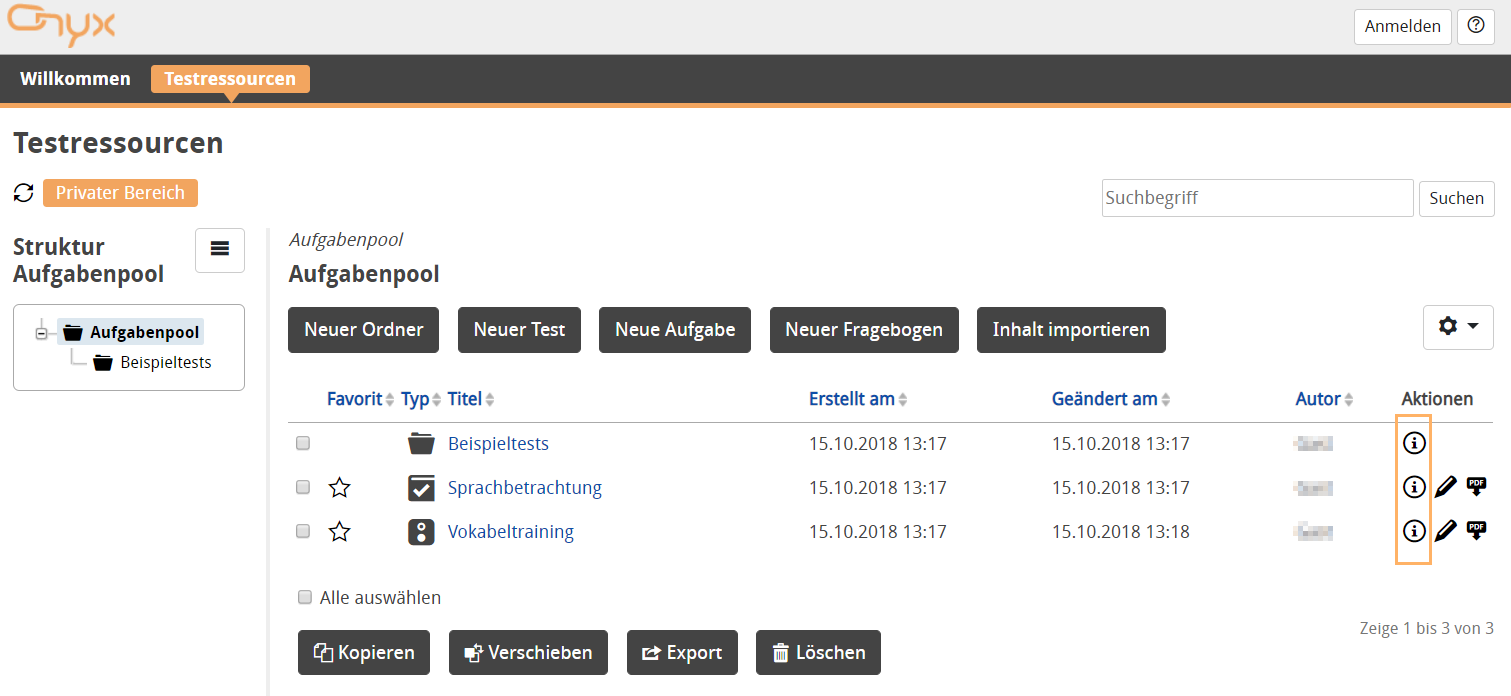Refresh the list using the reload icon

[x=22, y=192]
